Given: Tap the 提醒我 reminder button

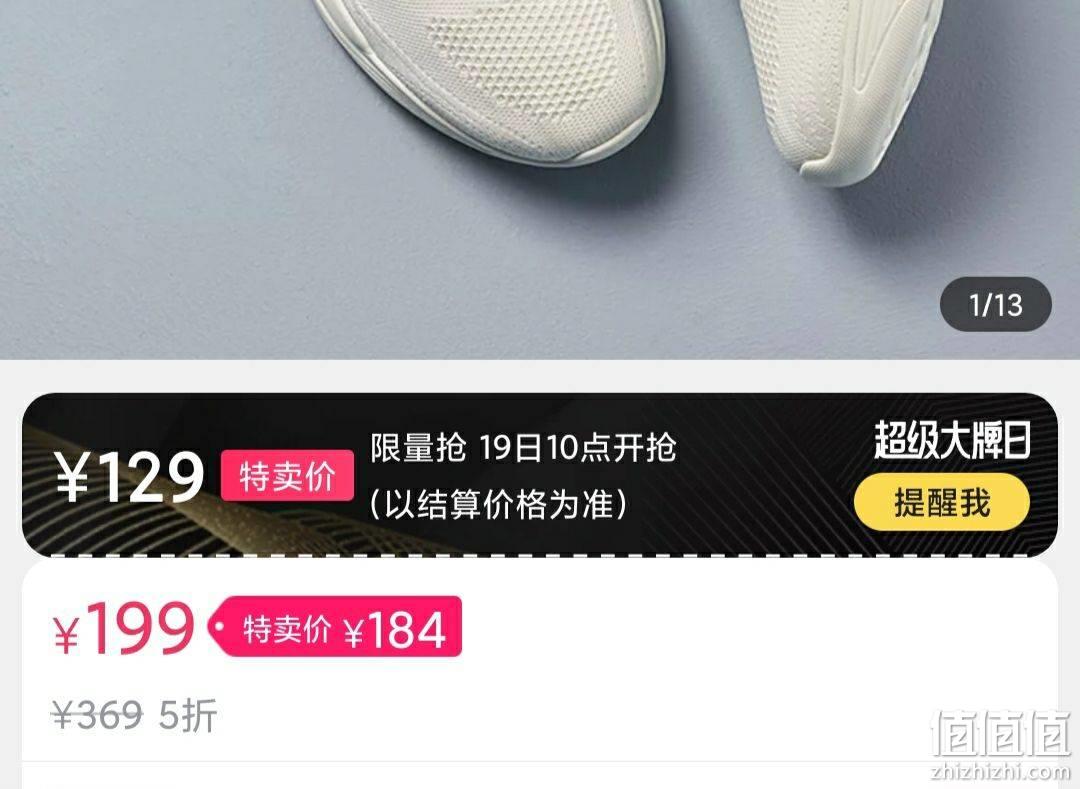Looking at the screenshot, I should point(942,502).
